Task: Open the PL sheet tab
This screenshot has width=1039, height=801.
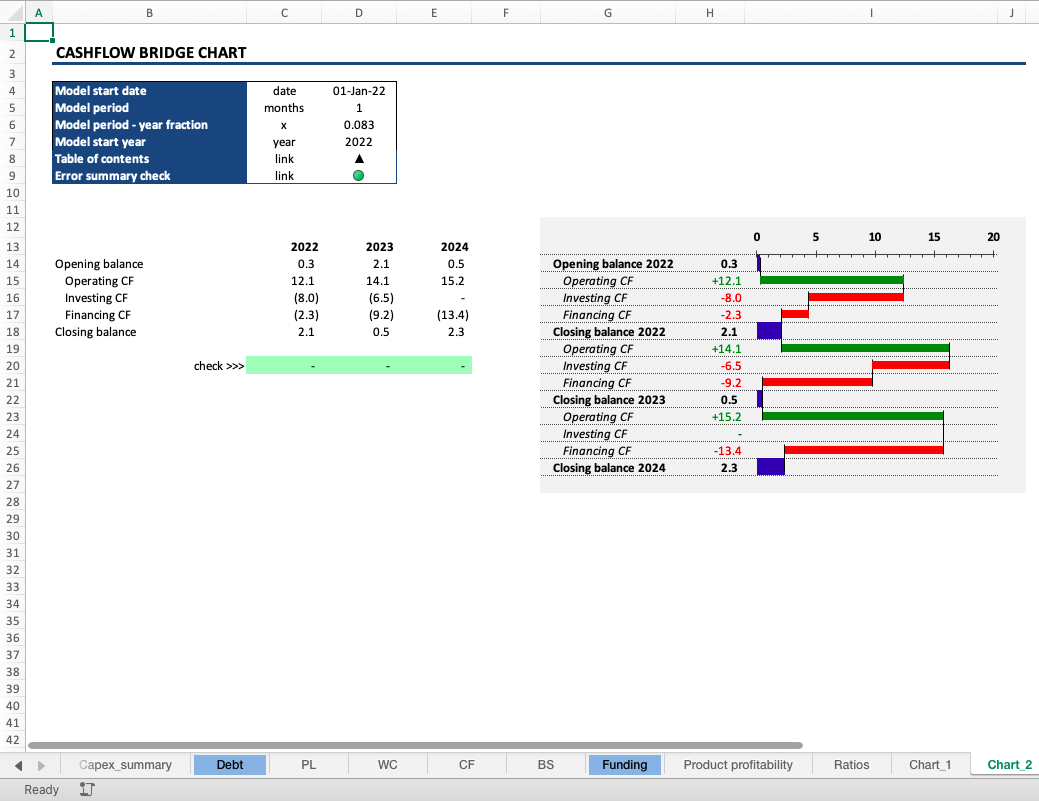Action: pos(308,765)
